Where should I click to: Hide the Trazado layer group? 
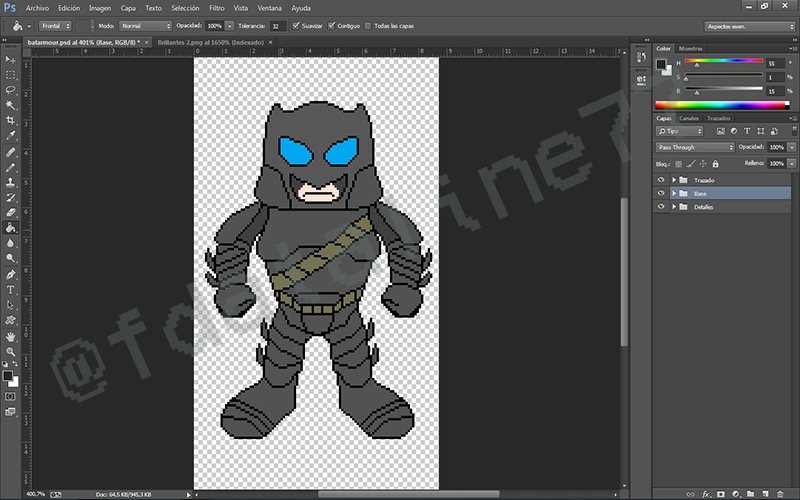[x=661, y=180]
